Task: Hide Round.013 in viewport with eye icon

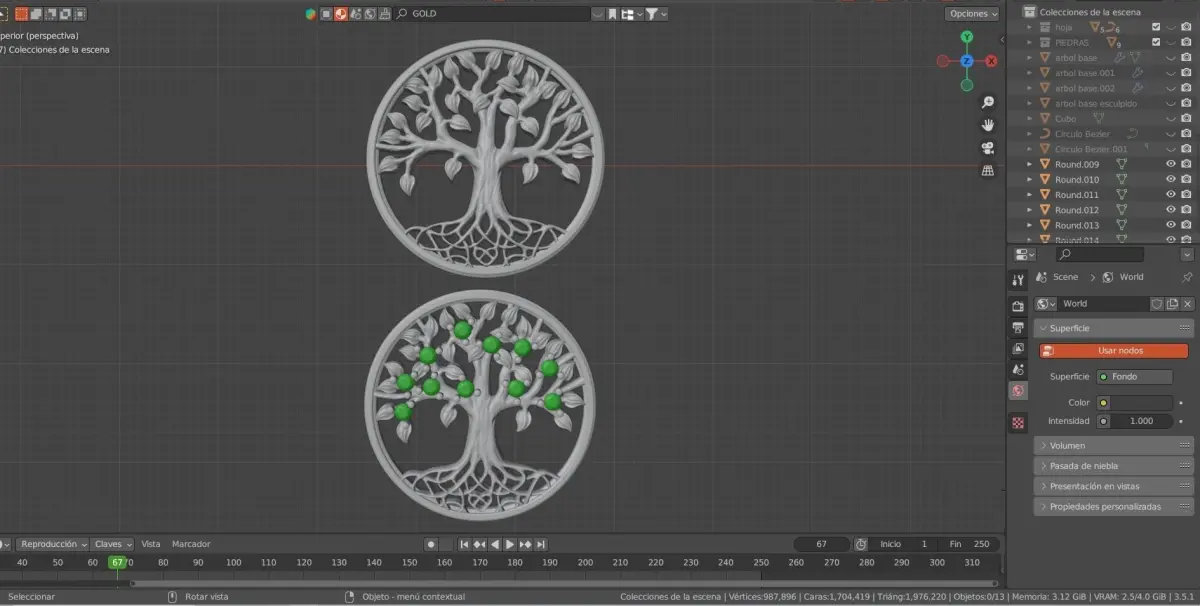Action: point(1171,225)
